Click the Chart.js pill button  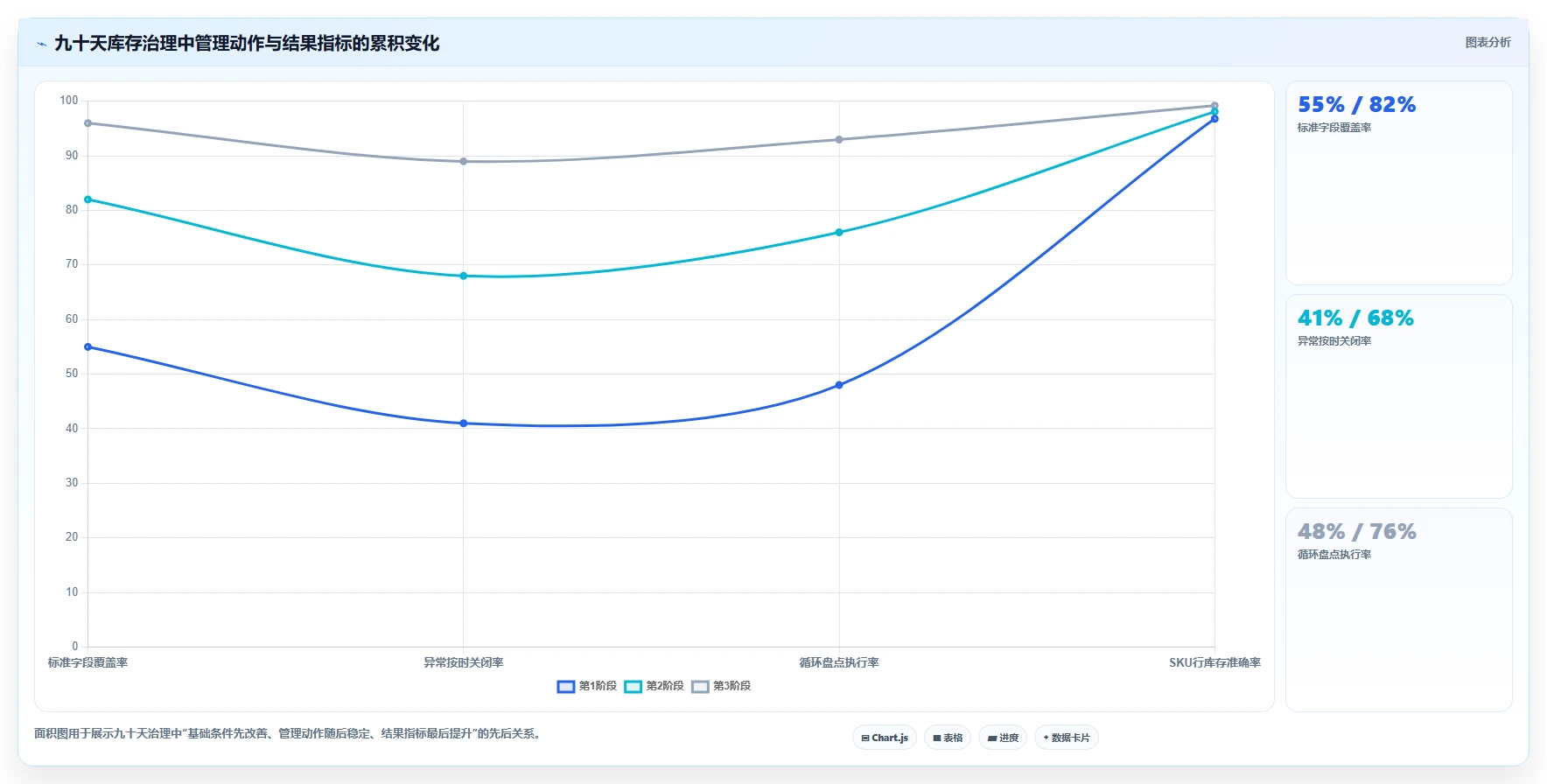point(885,738)
